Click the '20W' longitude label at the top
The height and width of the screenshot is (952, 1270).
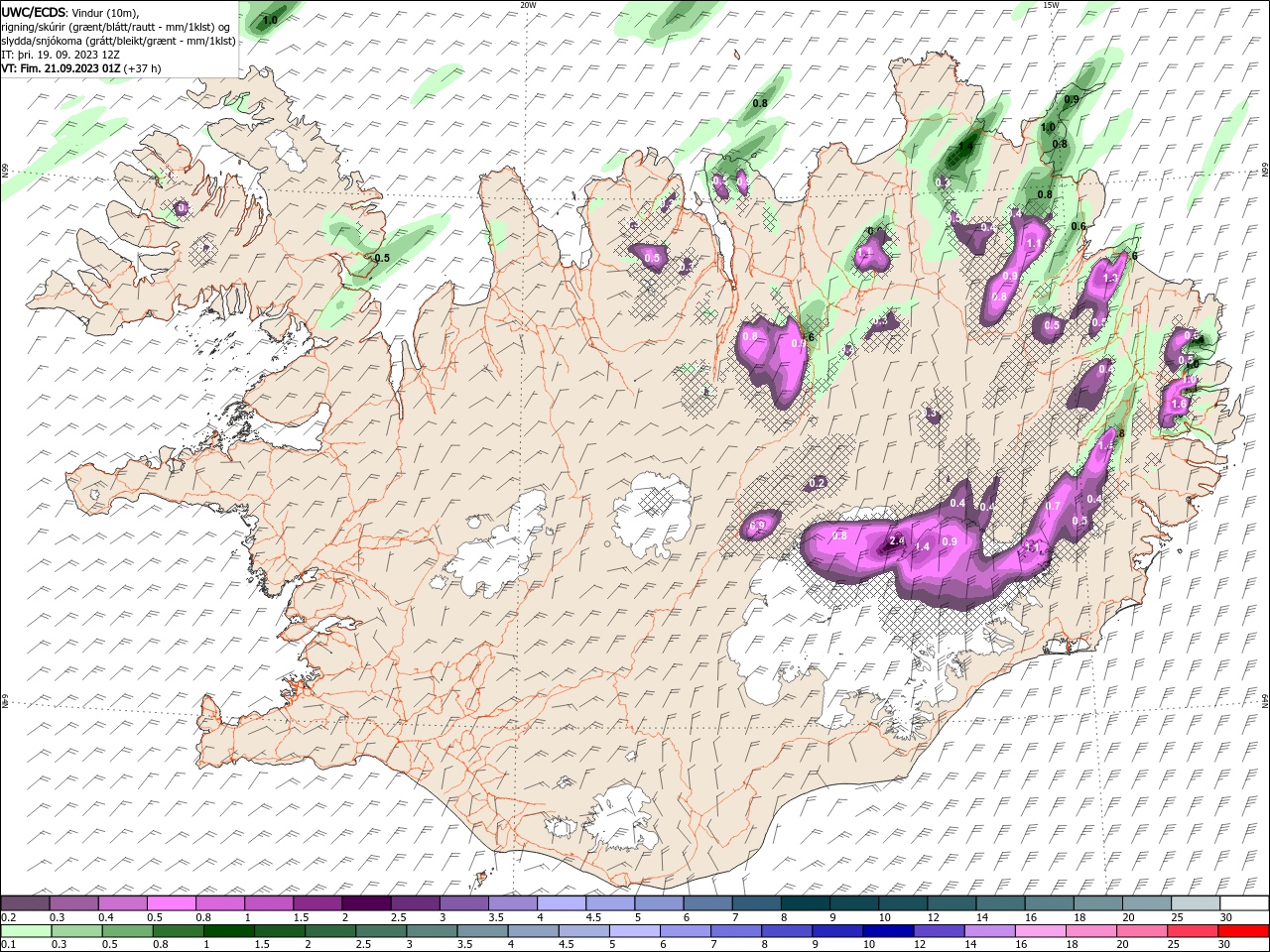528,5
